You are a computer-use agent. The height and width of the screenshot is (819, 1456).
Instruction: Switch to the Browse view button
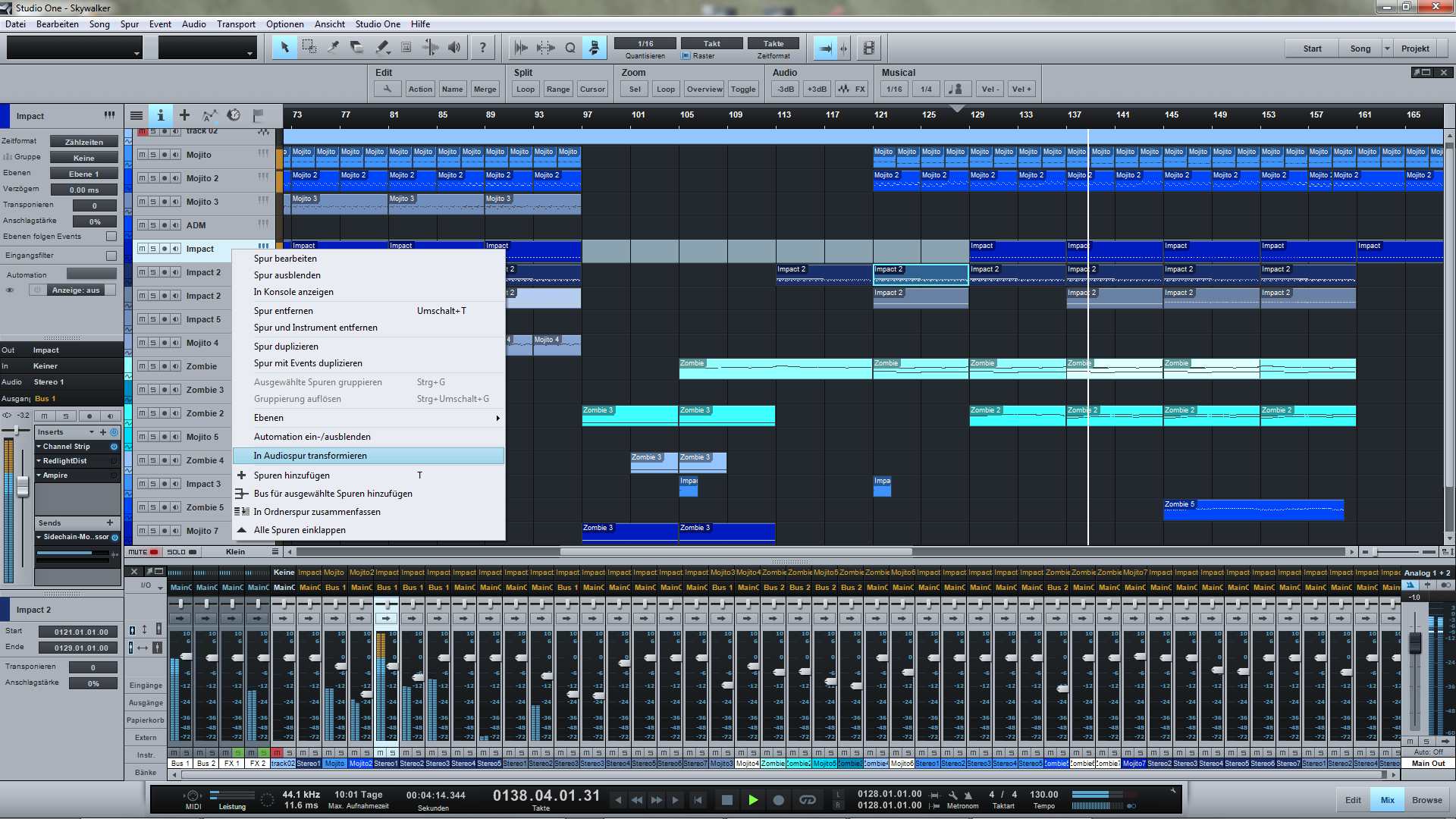click(1426, 800)
